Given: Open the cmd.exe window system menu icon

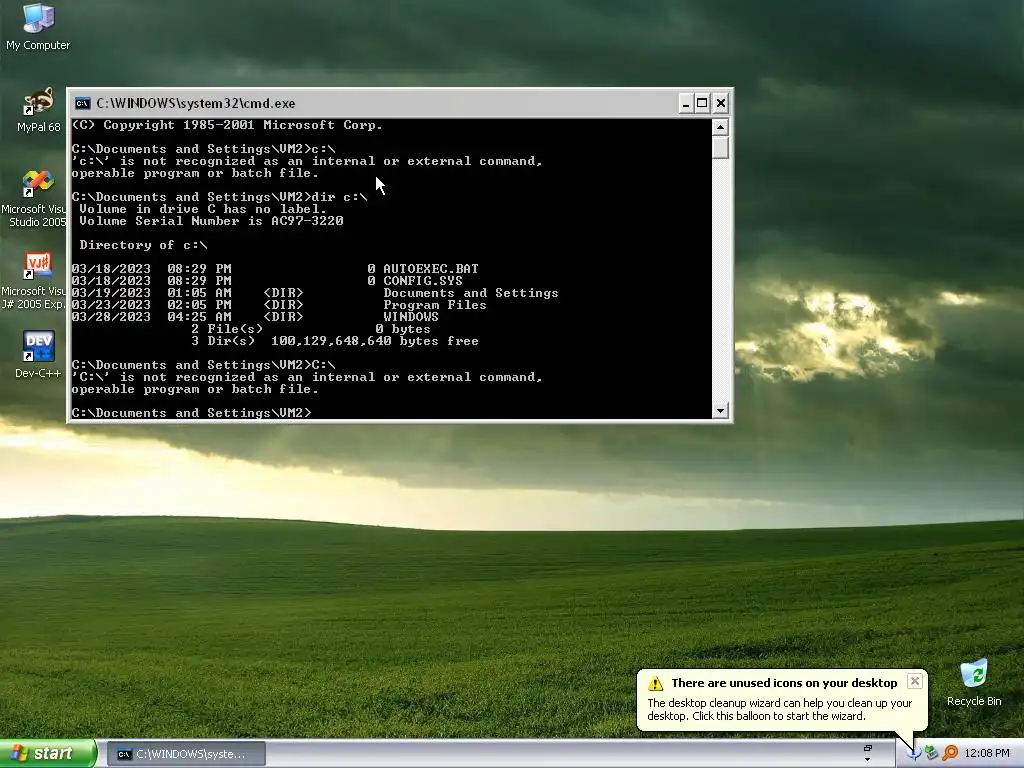Looking at the screenshot, I should point(82,103).
